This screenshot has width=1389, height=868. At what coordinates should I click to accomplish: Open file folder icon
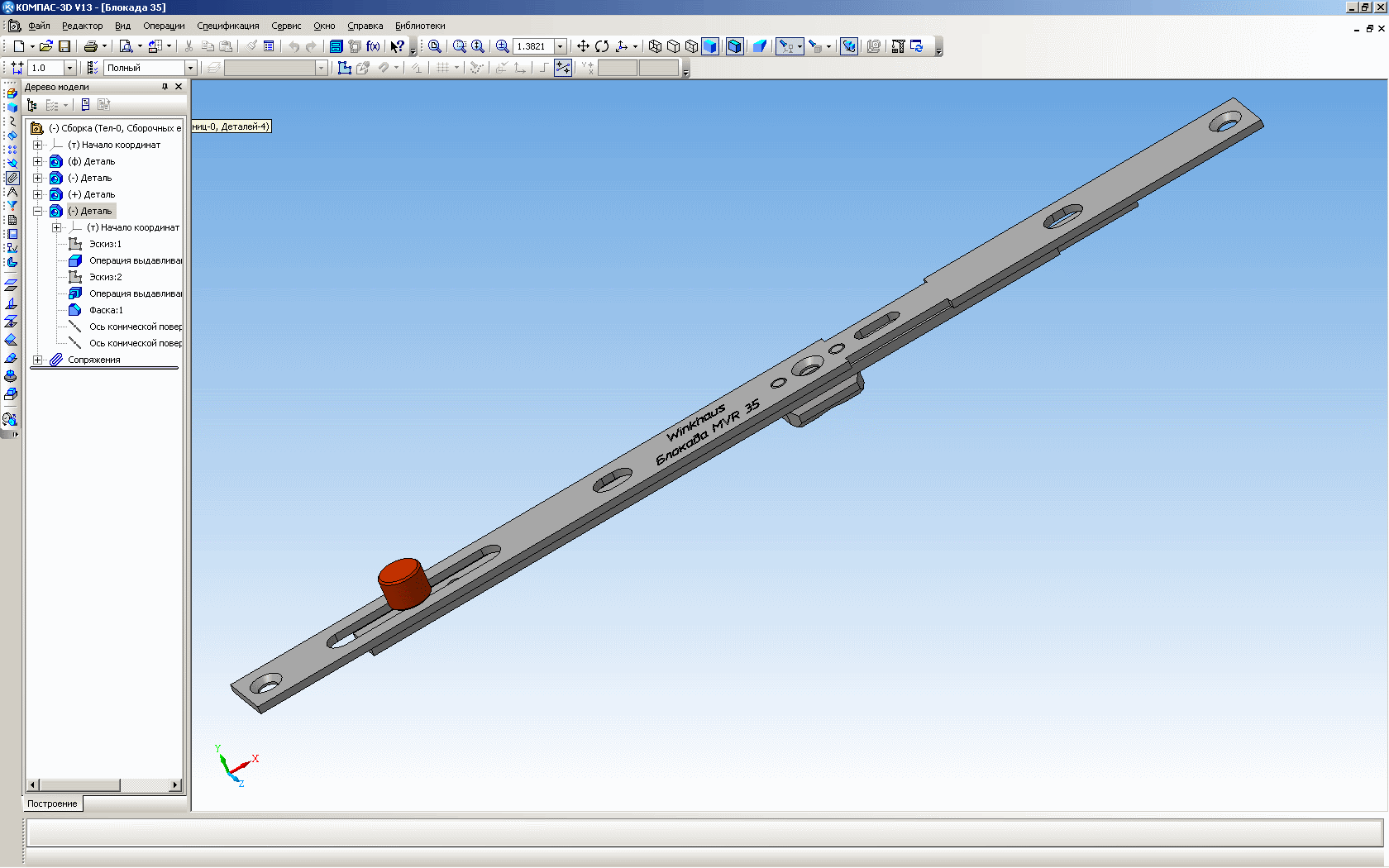point(46,46)
